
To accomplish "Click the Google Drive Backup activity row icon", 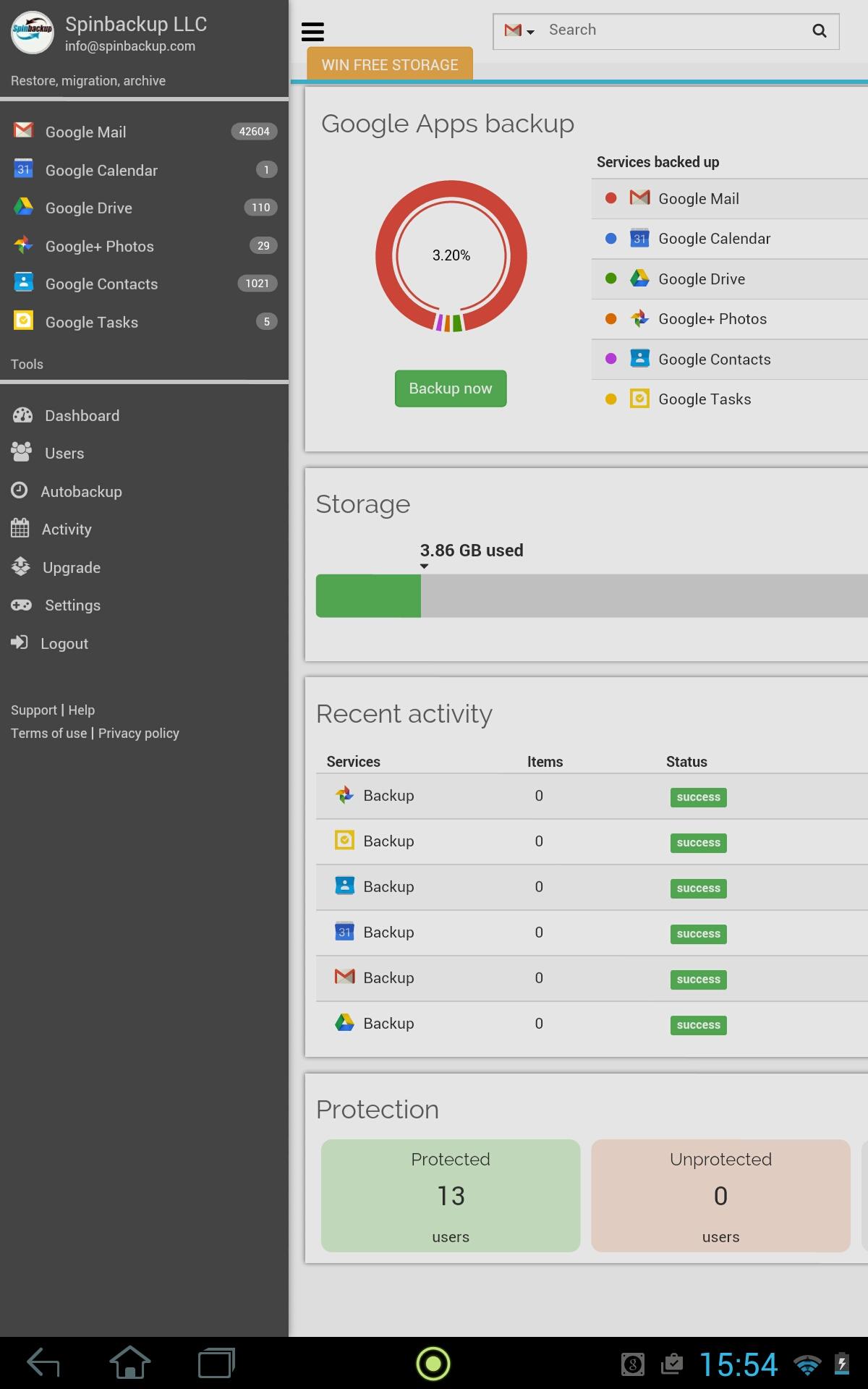I will pos(345,1022).
